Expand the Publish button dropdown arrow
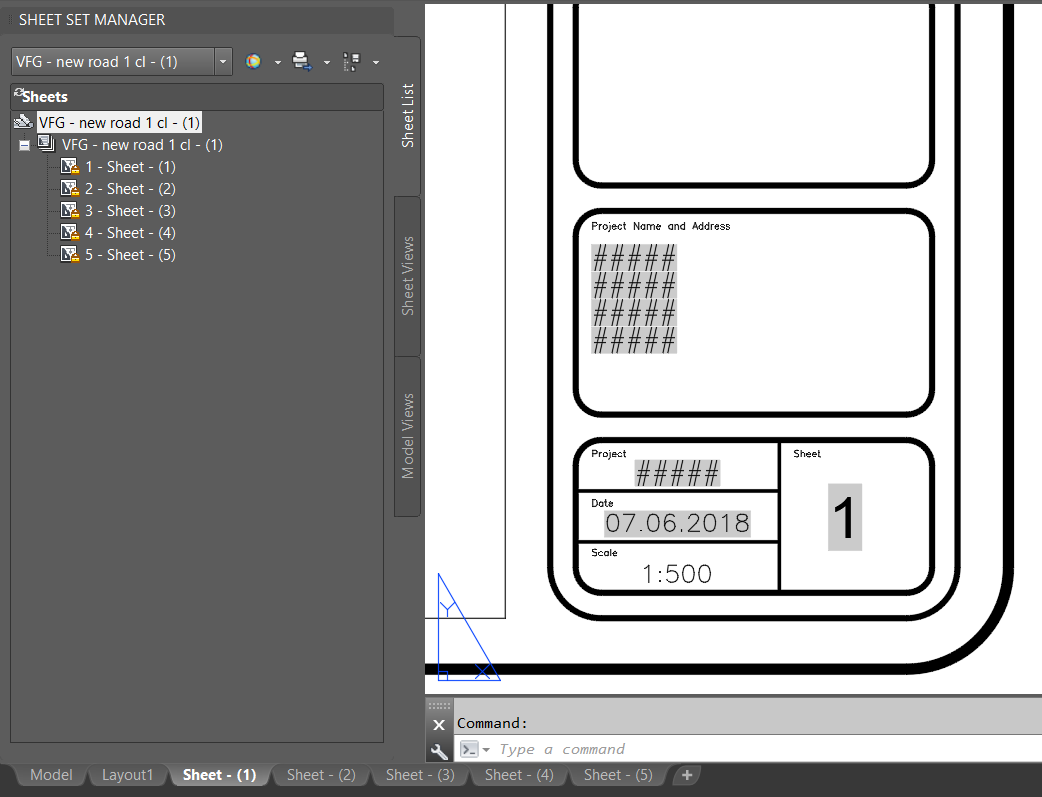Image resolution: width=1042 pixels, height=797 pixels. click(x=327, y=62)
